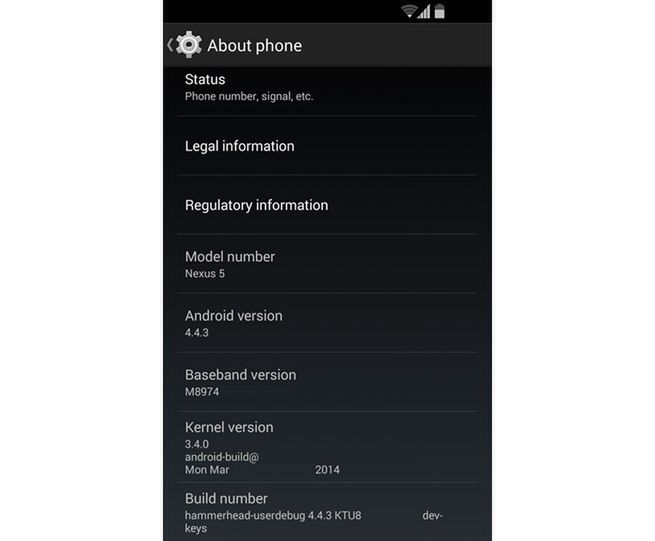Tap the Build number entry
This screenshot has width=655, height=541.
click(328, 512)
